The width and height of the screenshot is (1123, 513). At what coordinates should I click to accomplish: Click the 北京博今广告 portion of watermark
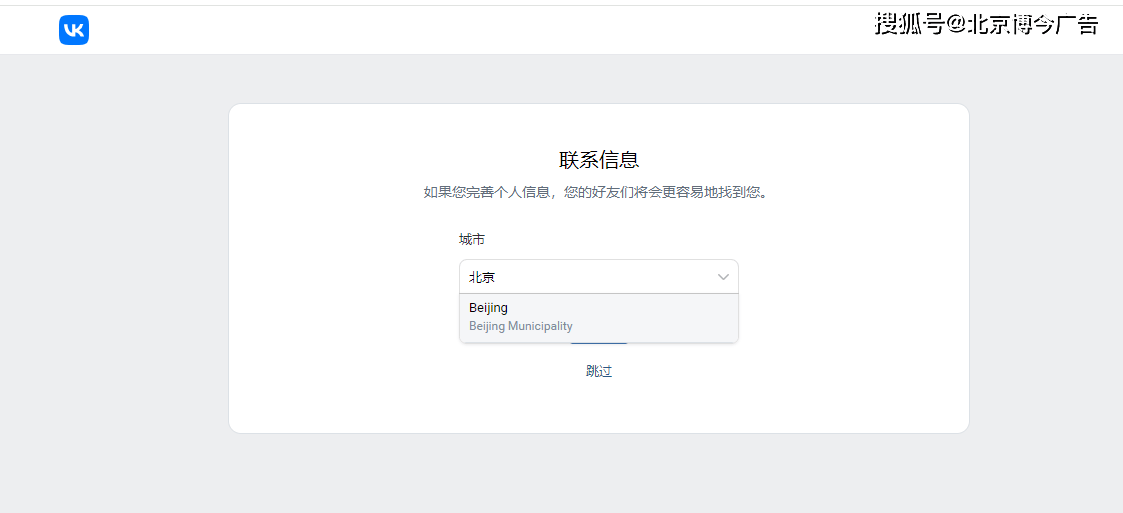(1032, 25)
